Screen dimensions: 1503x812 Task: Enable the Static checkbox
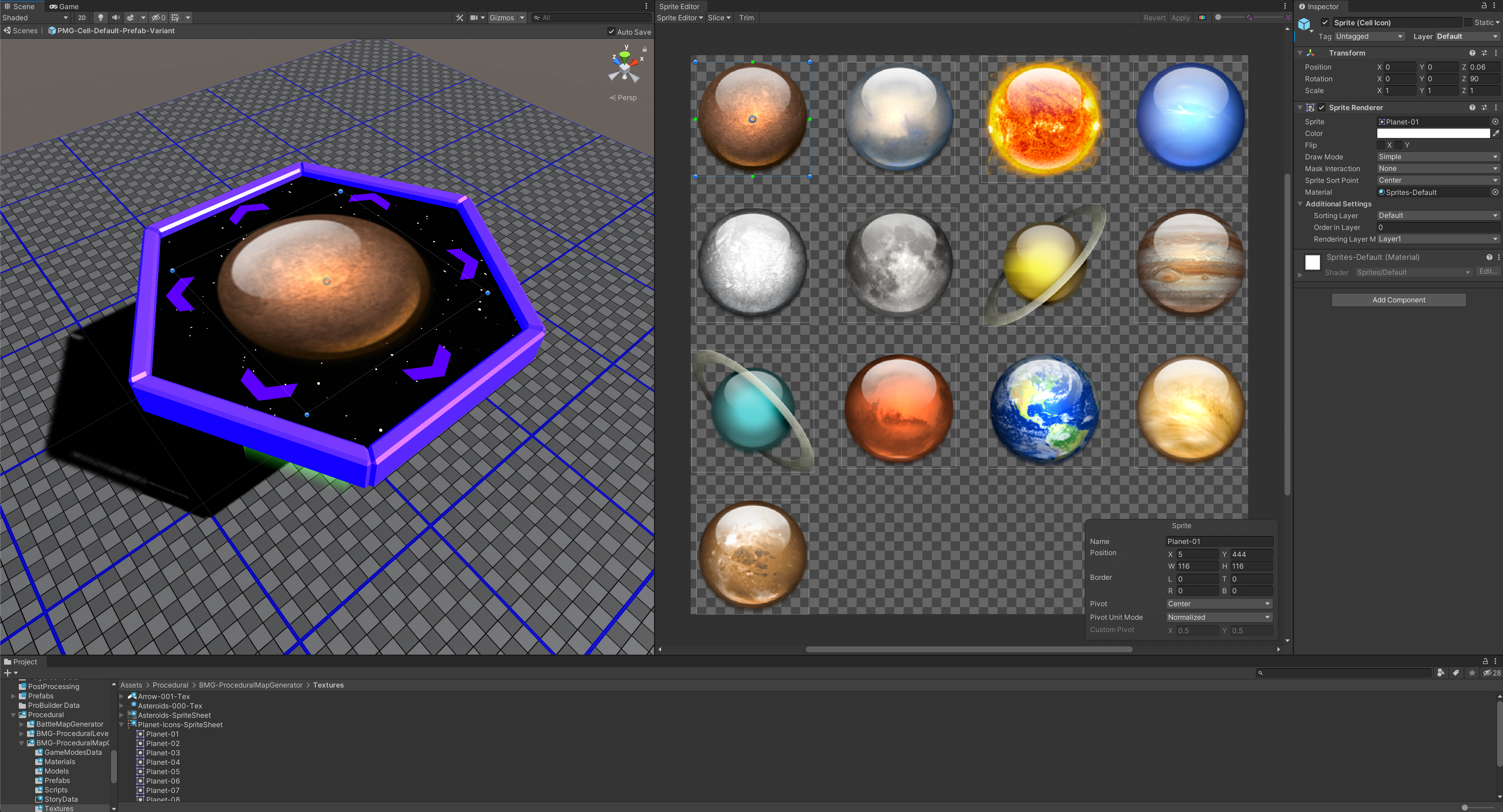pos(1468,22)
